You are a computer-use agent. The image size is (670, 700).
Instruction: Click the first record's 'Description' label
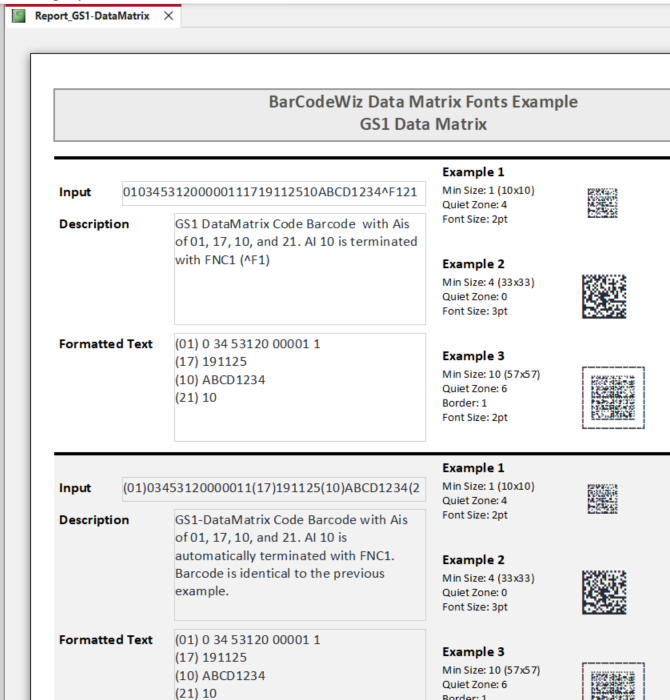[94, 224]
